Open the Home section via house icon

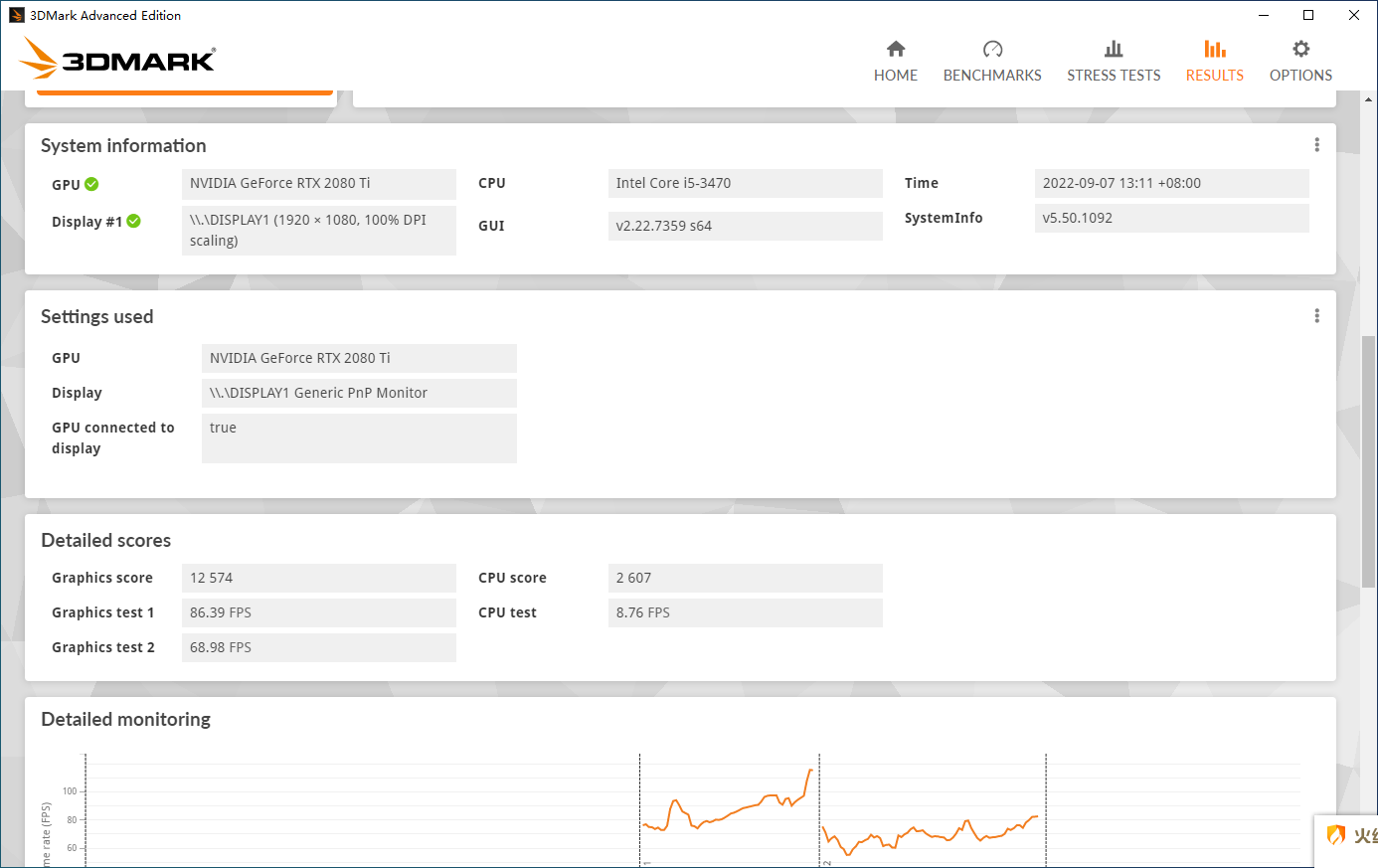tap(895, 49)
